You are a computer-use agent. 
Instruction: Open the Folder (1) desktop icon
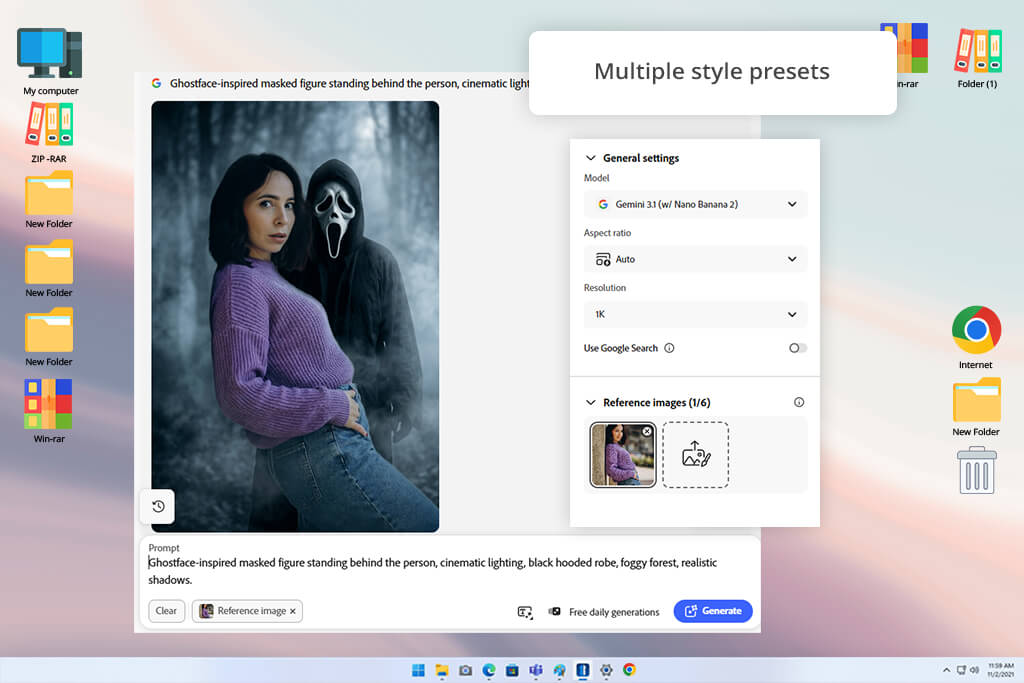(977, 57)
